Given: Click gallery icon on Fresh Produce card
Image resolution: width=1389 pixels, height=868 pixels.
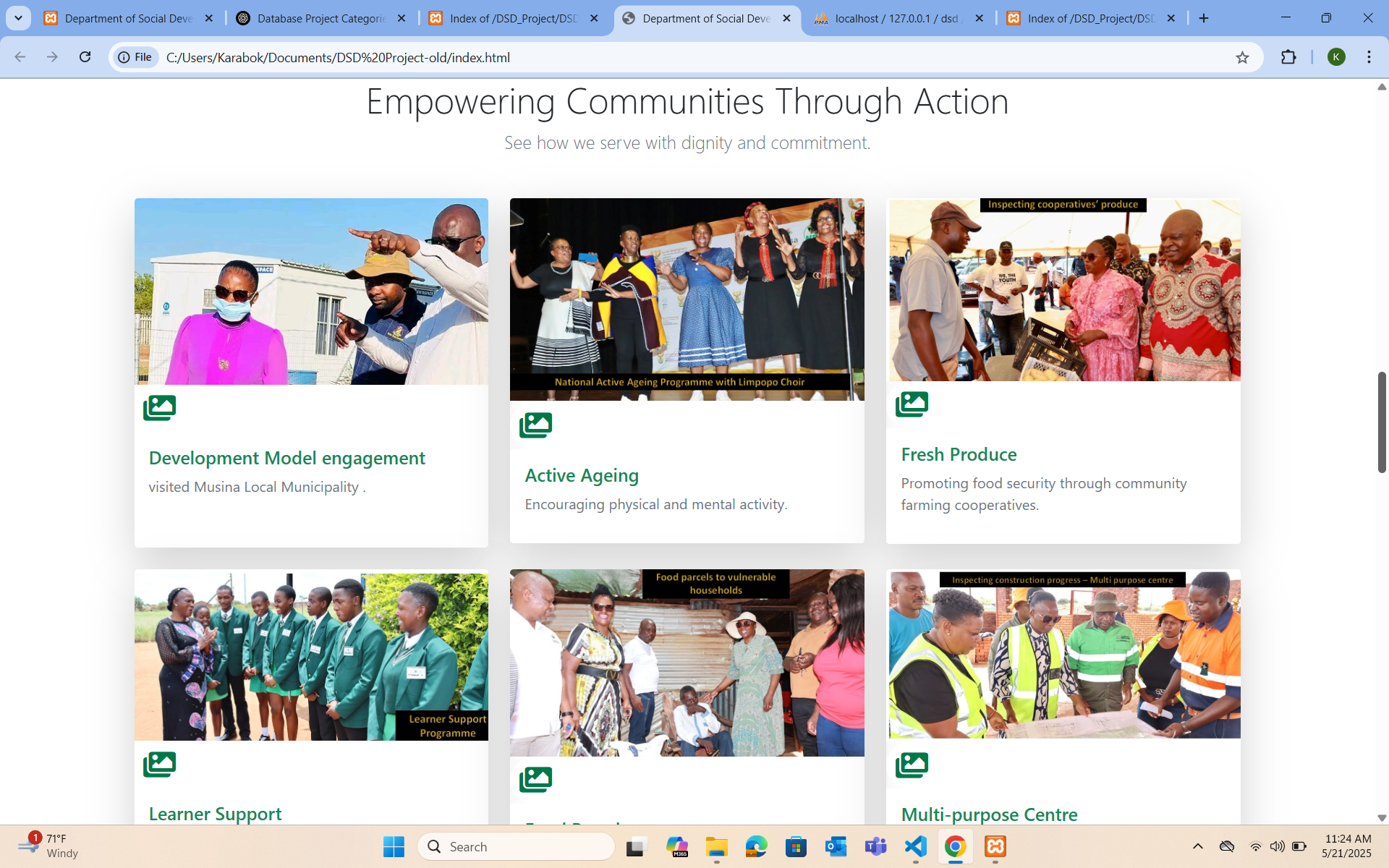Looking at the screenshot, I should (912, 404).
